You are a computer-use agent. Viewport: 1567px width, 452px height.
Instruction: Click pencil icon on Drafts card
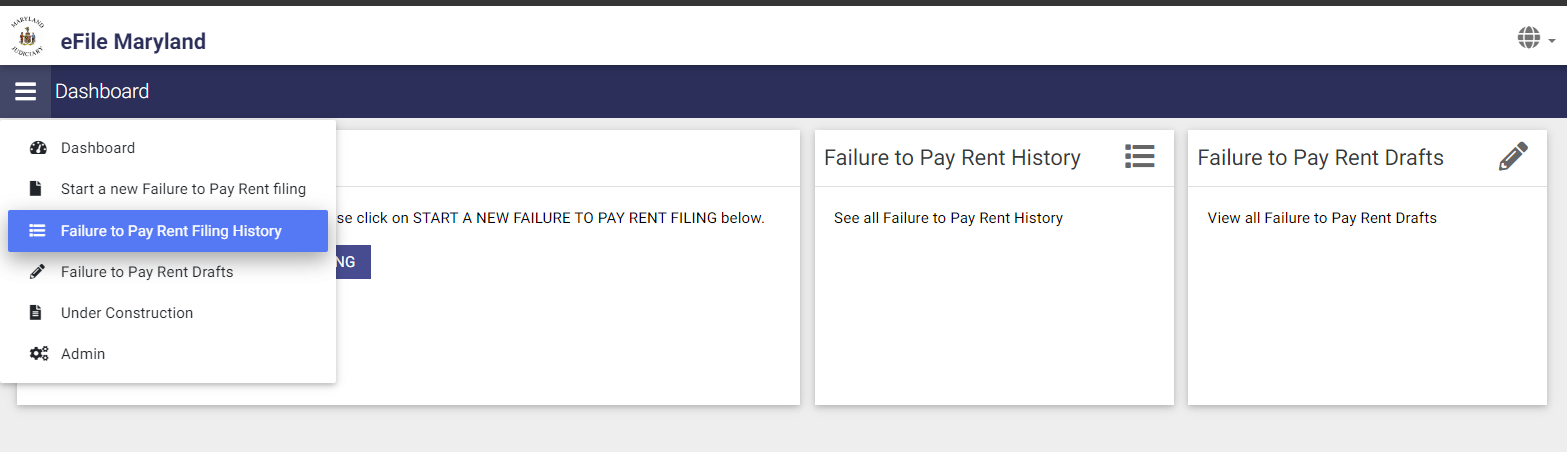(1513, 156)
